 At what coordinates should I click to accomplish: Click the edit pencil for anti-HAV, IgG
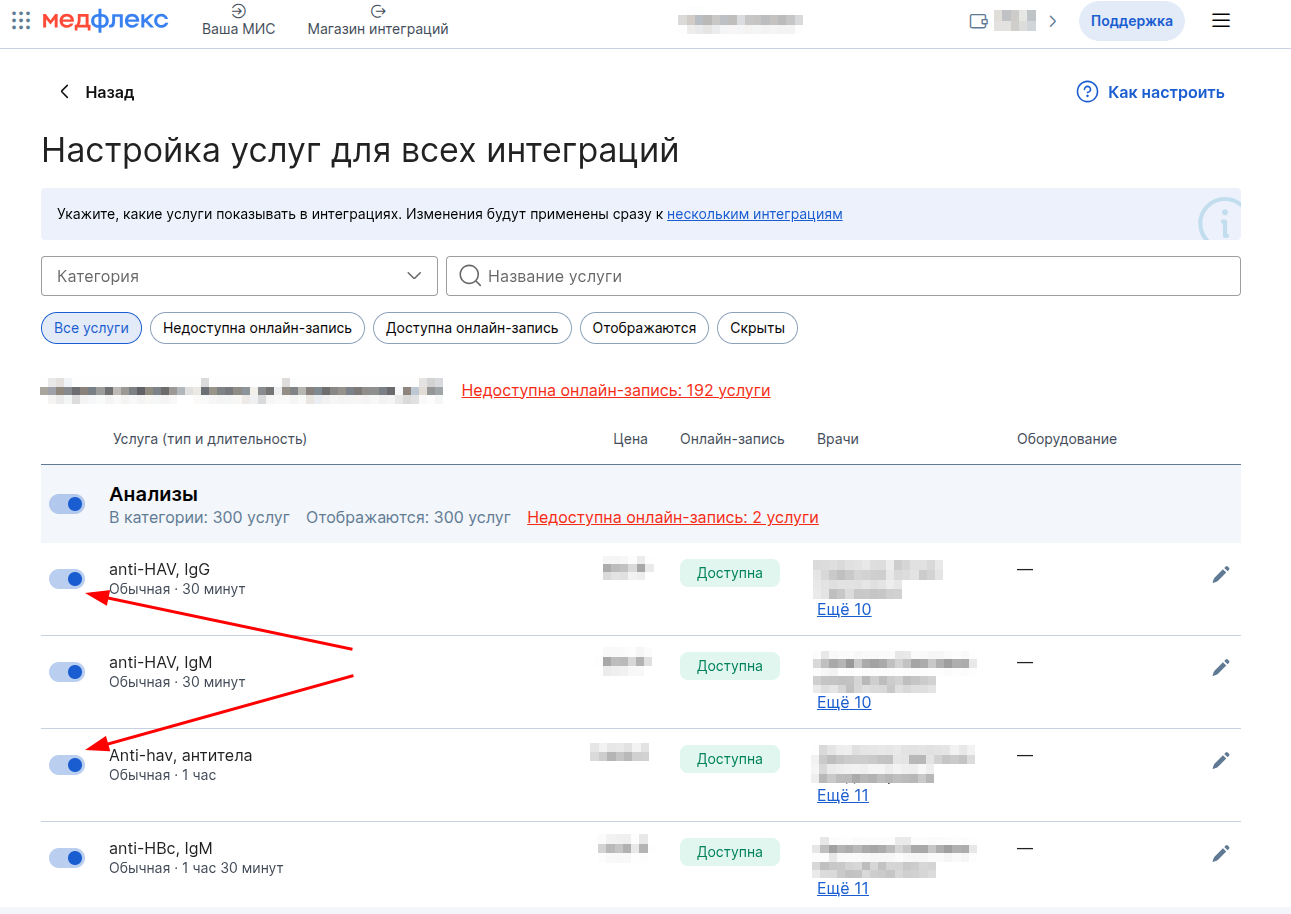tap(1220, 574)
